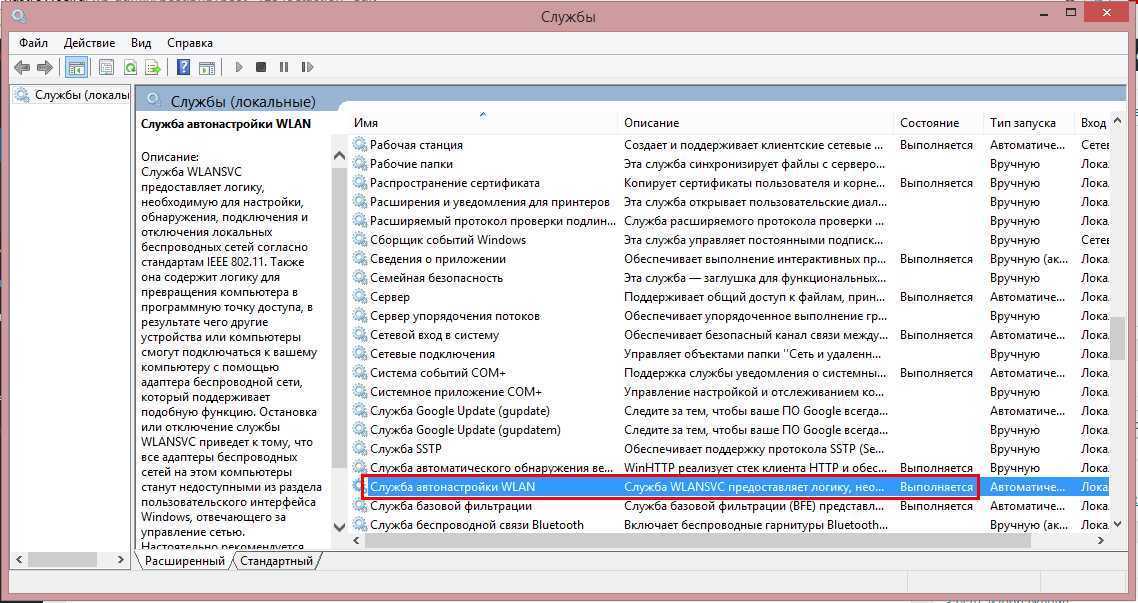
Task: Open the Файл menu
Action: coord(33,43)
